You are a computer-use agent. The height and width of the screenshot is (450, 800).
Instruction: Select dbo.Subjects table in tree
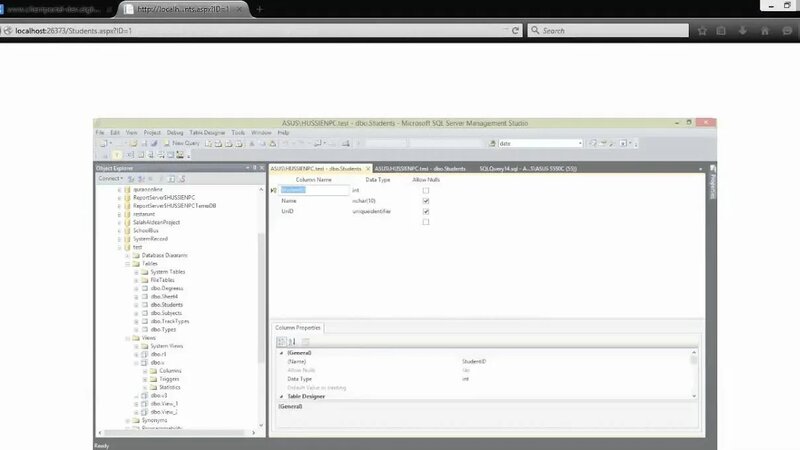pyautogui.click(x=166, y=313)
